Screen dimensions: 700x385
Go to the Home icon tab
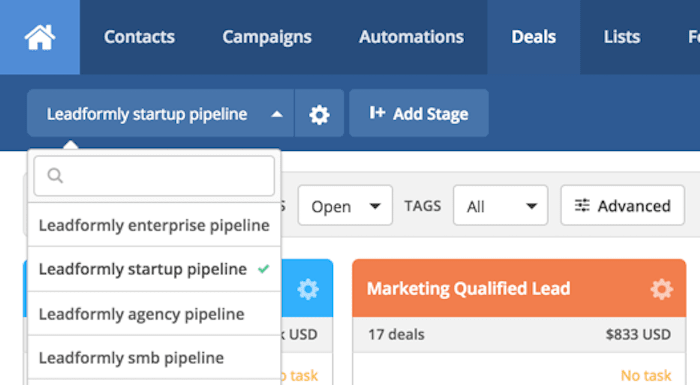coord(40,37)
